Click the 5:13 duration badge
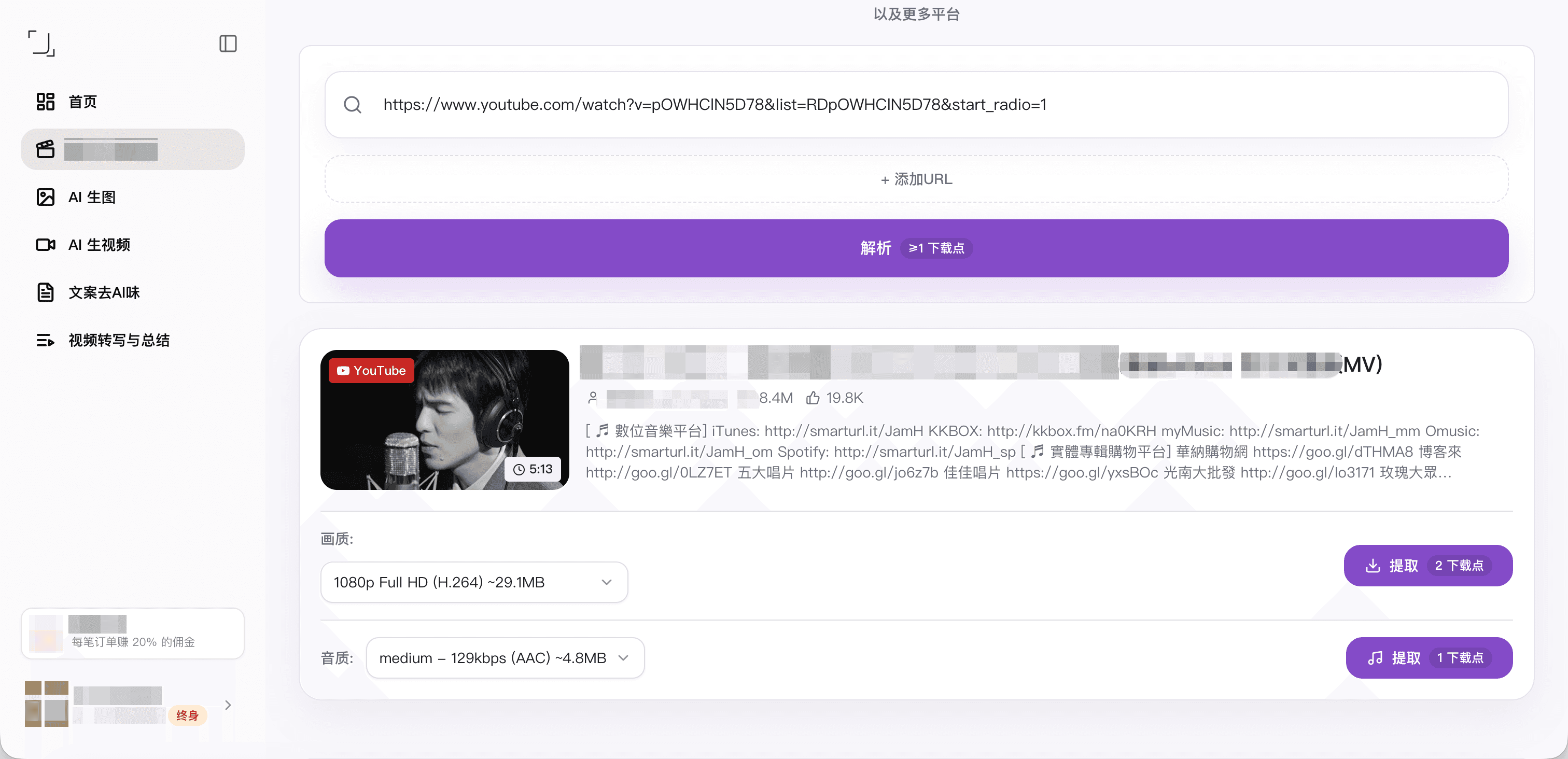1568x759 pixels. coord(533,469)
